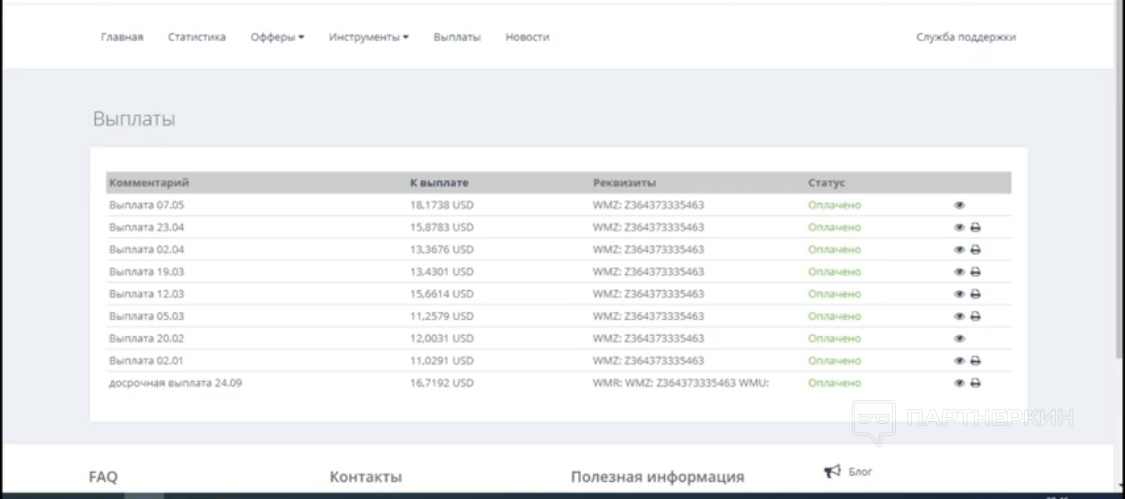
Task: Print the 02.04 payout record
Action: pyautogui.click(x=975, y=250)
